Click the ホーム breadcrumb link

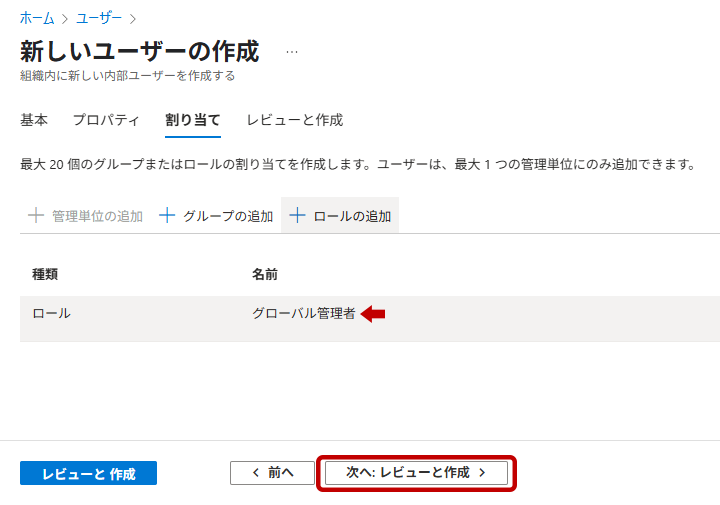(x=38, y=18)
